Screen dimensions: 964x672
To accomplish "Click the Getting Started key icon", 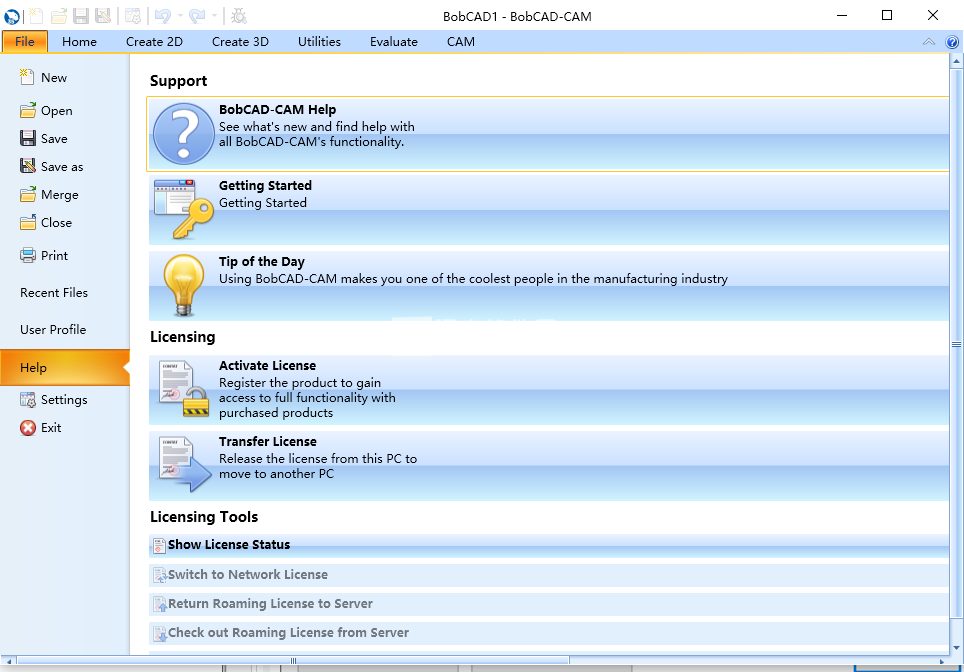I will [183, 209].
